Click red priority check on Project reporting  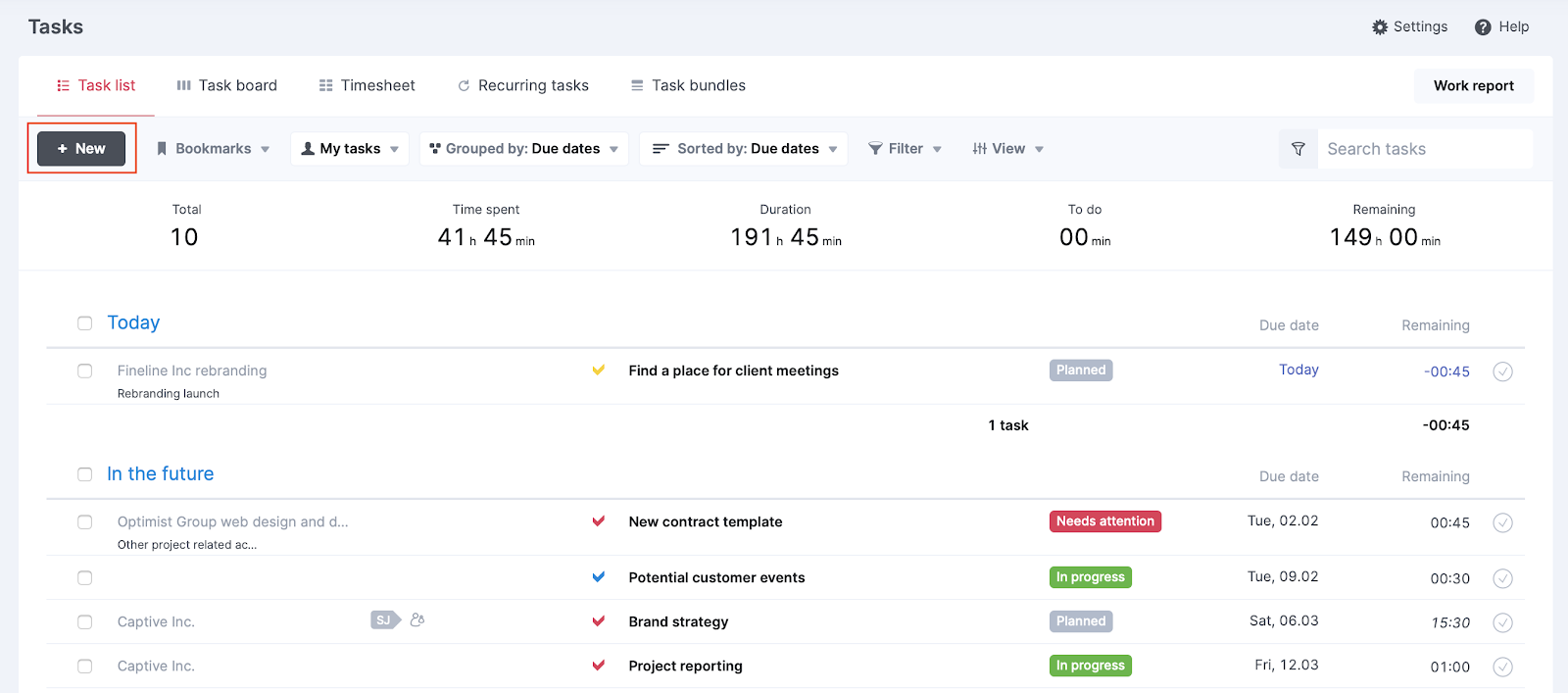coord(599,666)
